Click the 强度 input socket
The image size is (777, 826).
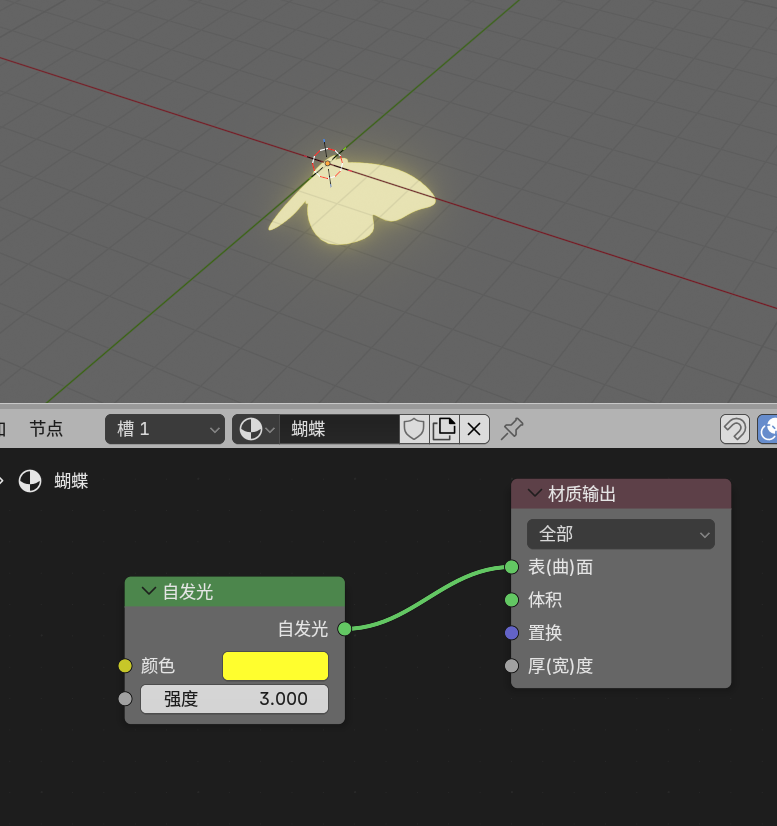pos(125,699)
